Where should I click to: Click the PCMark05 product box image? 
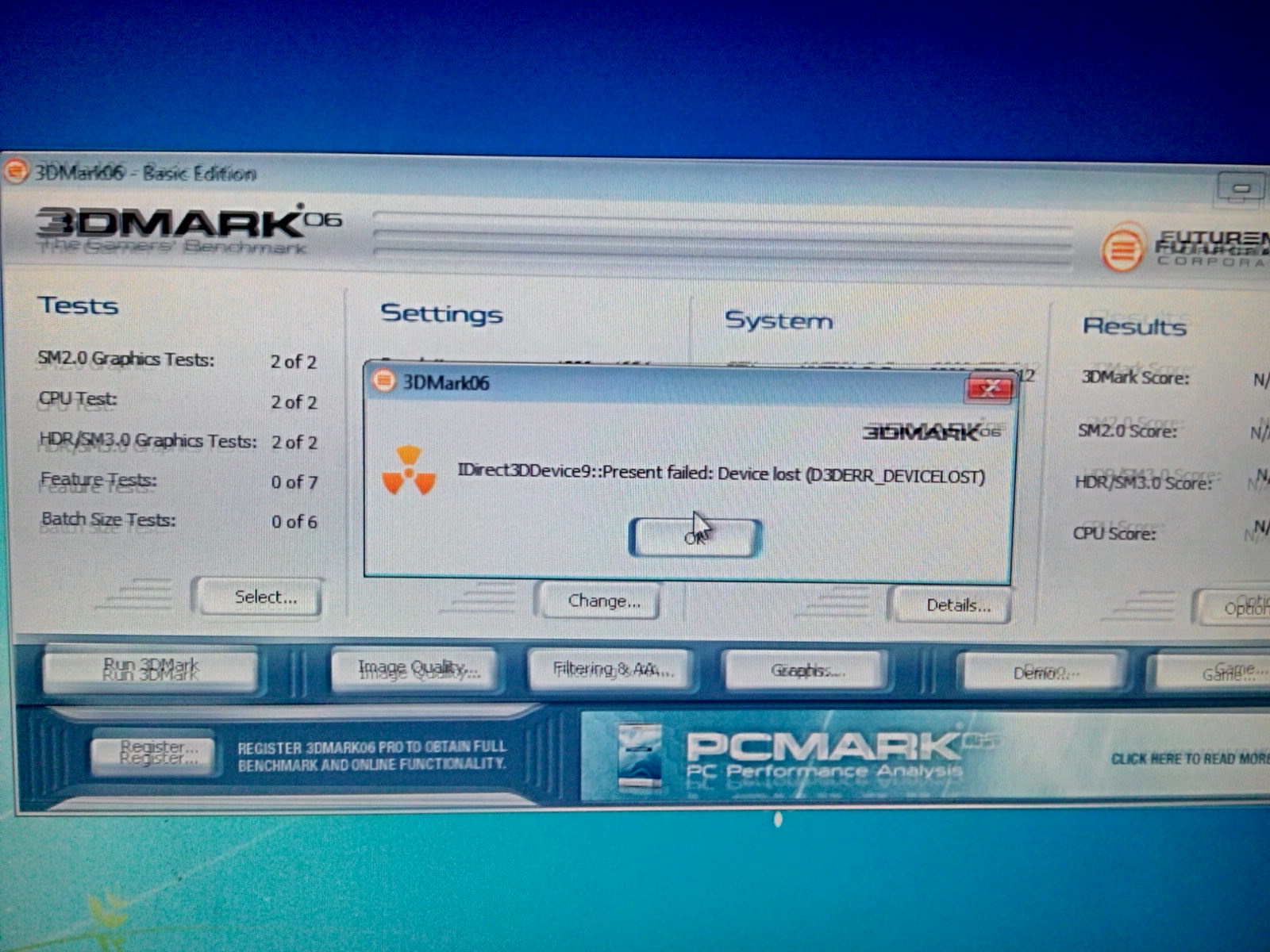(x=640, y=757)
